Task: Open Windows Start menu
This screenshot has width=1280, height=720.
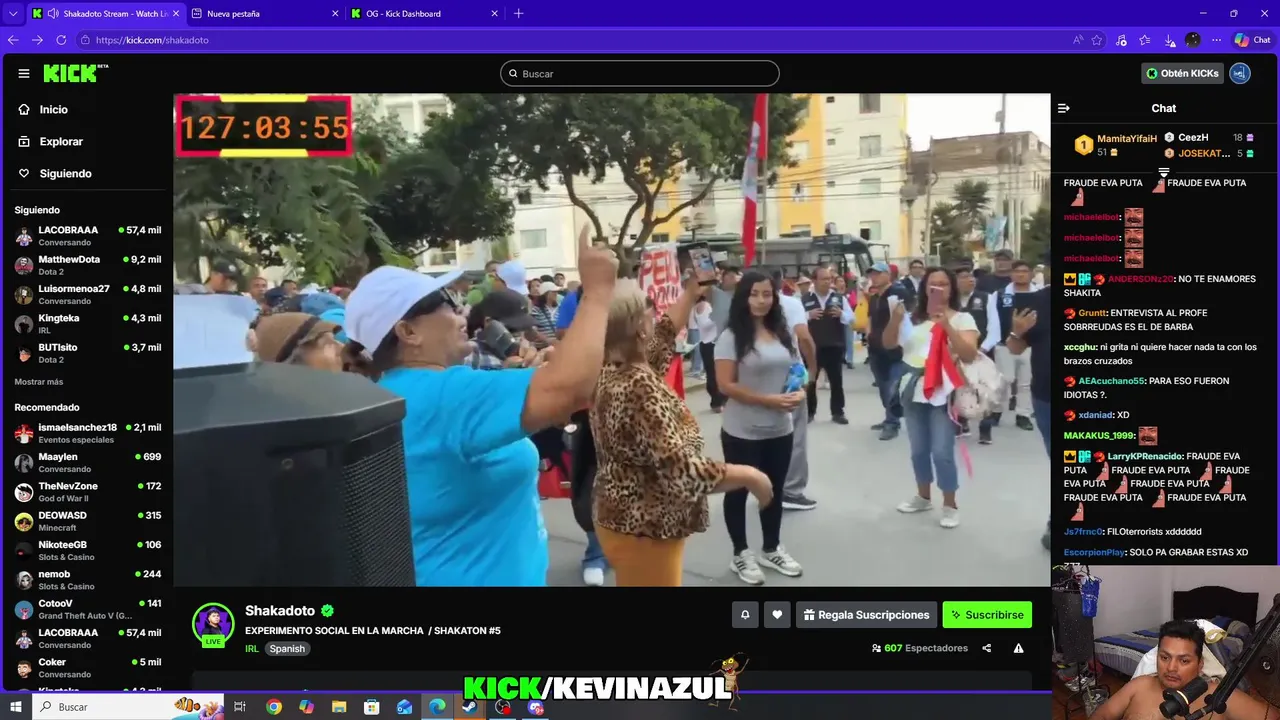Action: [x=16, y=707]
